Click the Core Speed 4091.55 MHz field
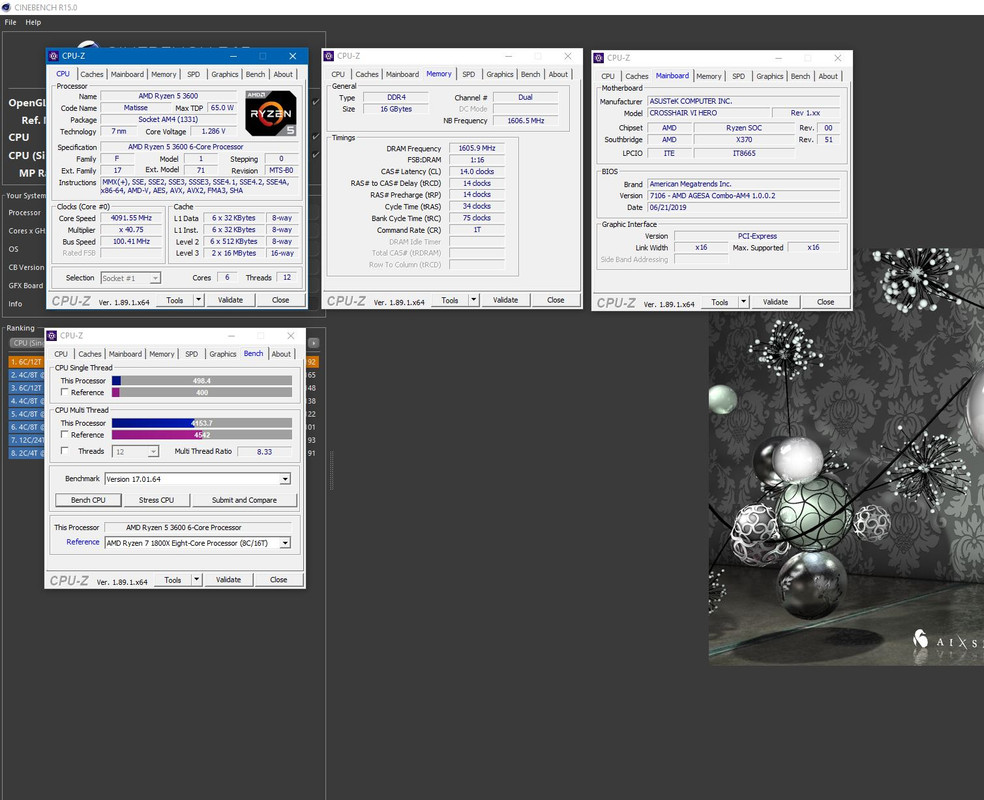 (x=131, y=218)
